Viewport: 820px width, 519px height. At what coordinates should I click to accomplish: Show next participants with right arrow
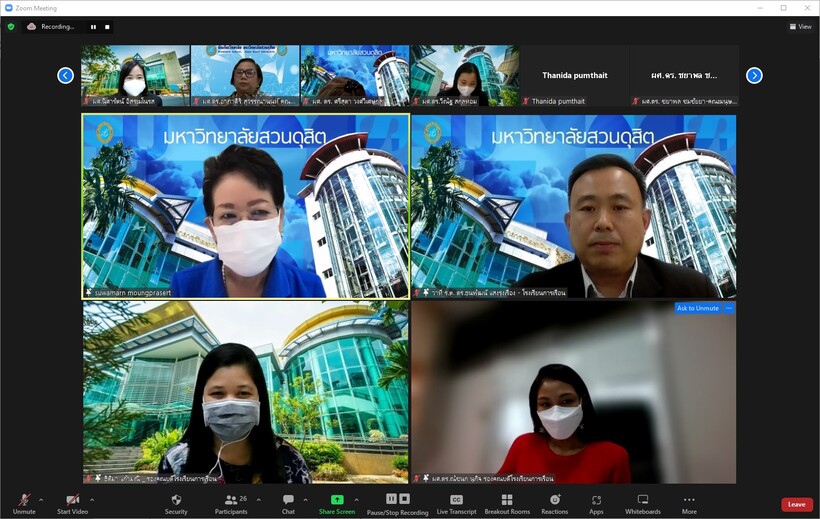point(754,75)
